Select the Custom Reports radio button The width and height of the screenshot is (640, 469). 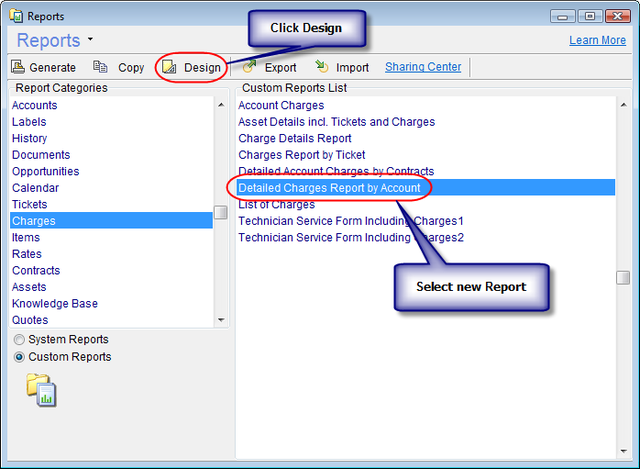tap(19, 357)
